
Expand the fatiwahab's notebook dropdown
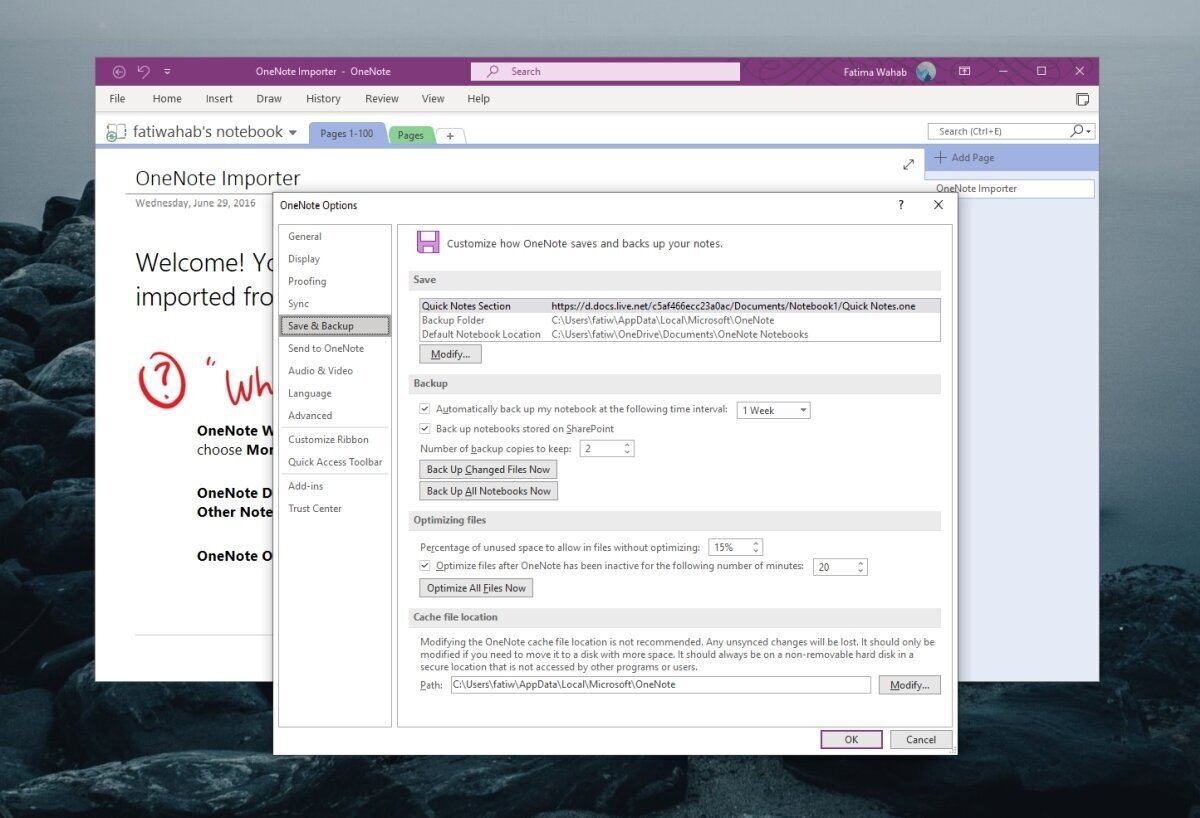[x=291, y=131]
